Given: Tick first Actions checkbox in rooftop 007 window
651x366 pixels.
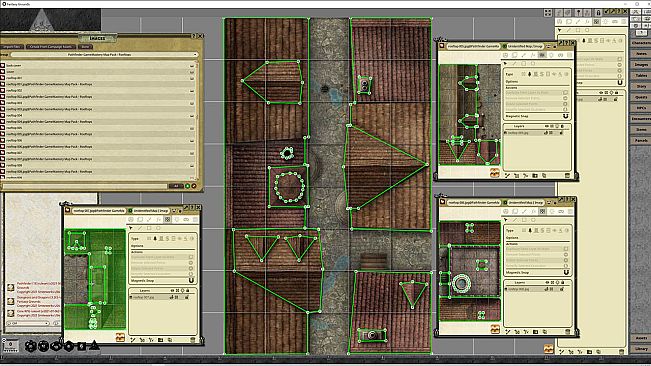Looking at the screenshot, I should tap(191, 257).
